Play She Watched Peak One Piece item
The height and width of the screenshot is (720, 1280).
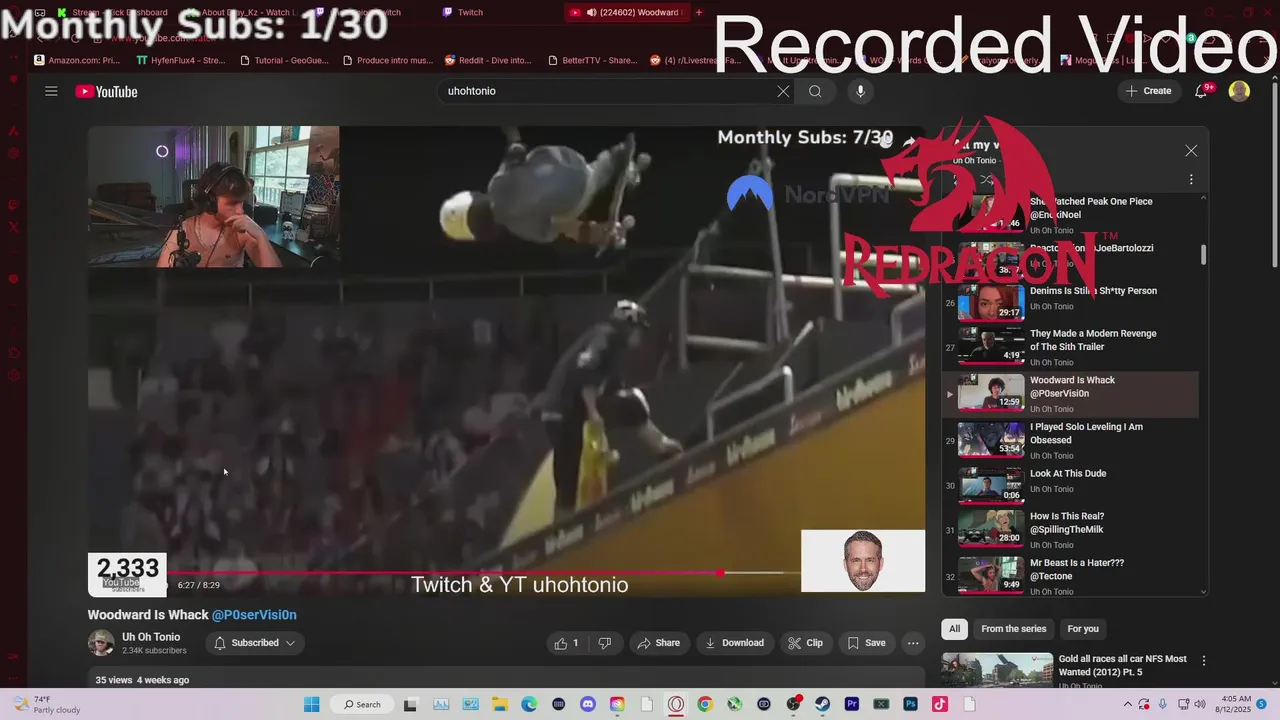[1070, 214]
